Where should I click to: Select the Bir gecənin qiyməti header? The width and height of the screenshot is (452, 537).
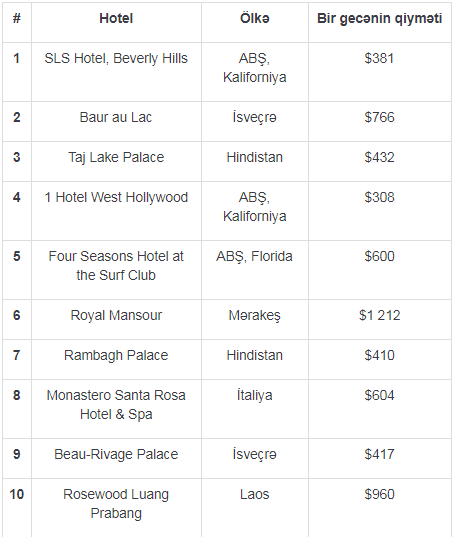click(379, 18)
